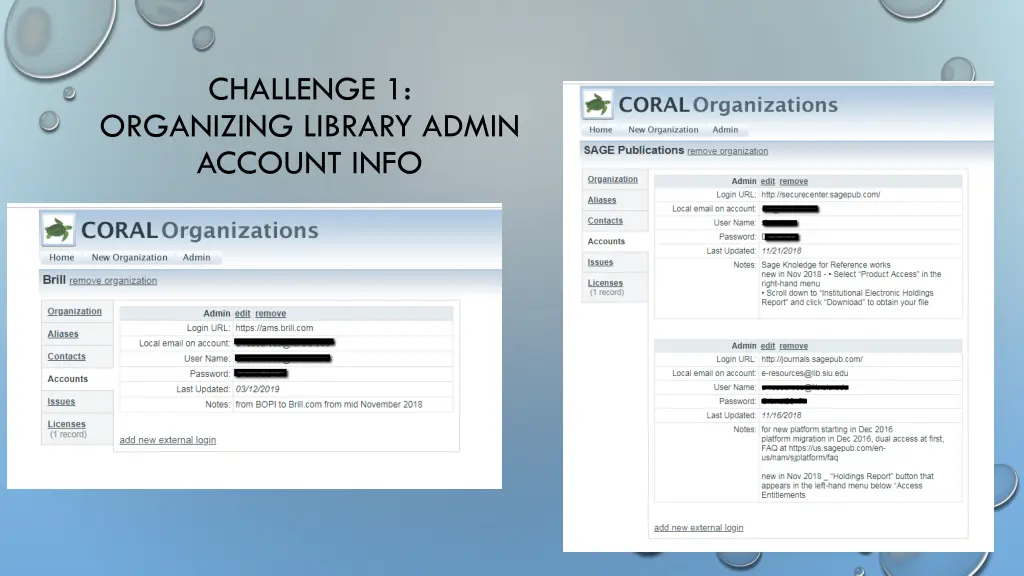The image size is (1024, 576).
Task: Click add new external login in Brill window
Action: [168, 440]
